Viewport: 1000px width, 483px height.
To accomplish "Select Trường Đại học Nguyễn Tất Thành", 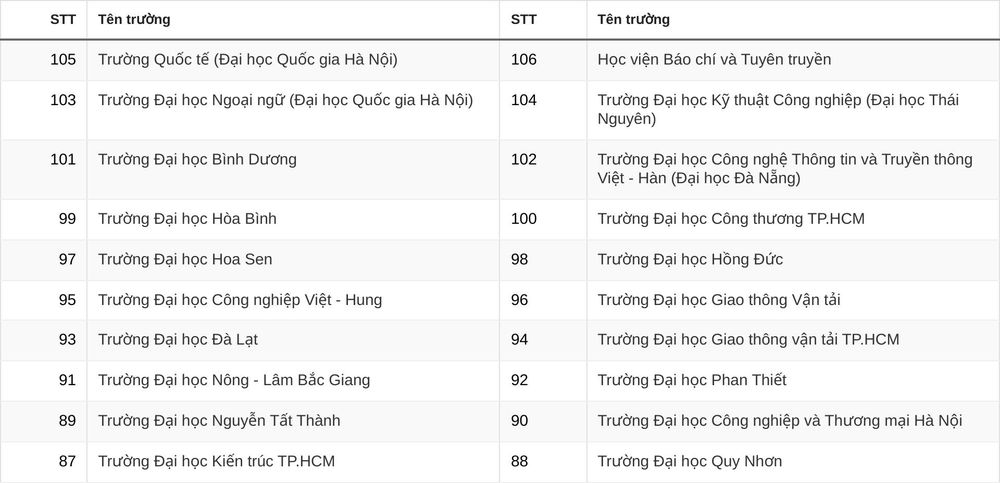I will click(x=219, y=420).
